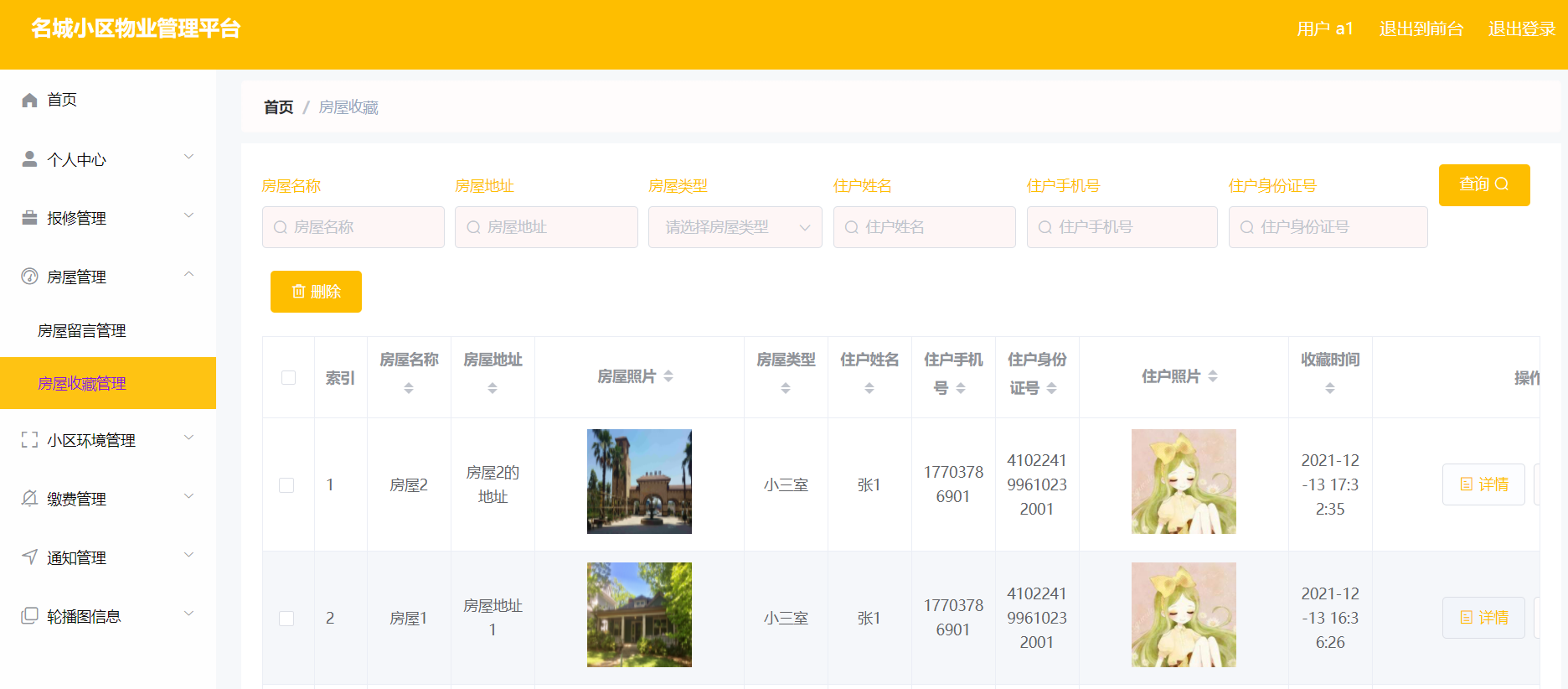
Task: Click the 查询 search button
Action: point(1484,184)
